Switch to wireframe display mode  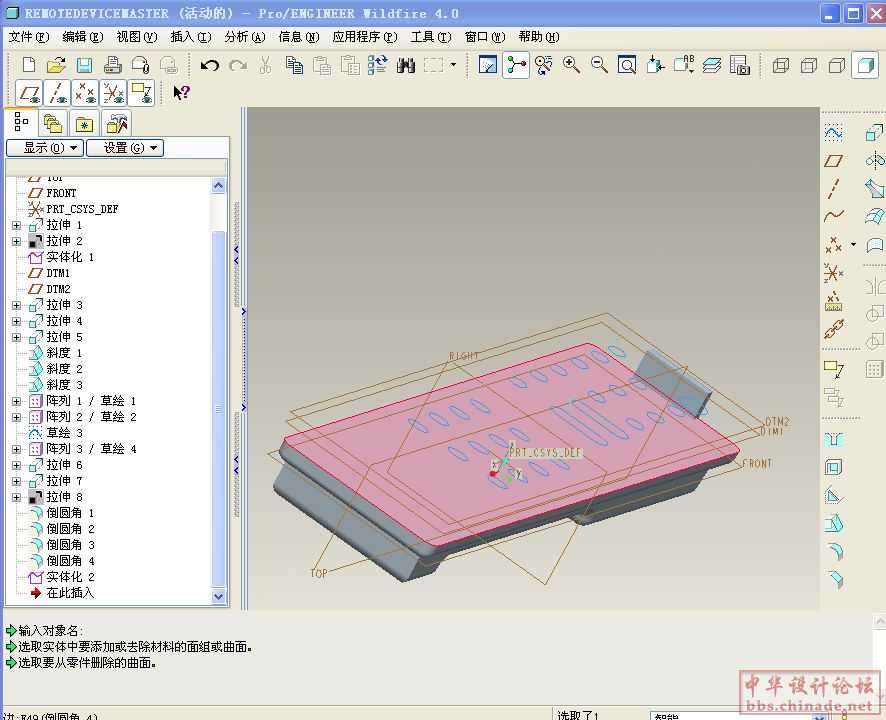(x=781, y=65)
